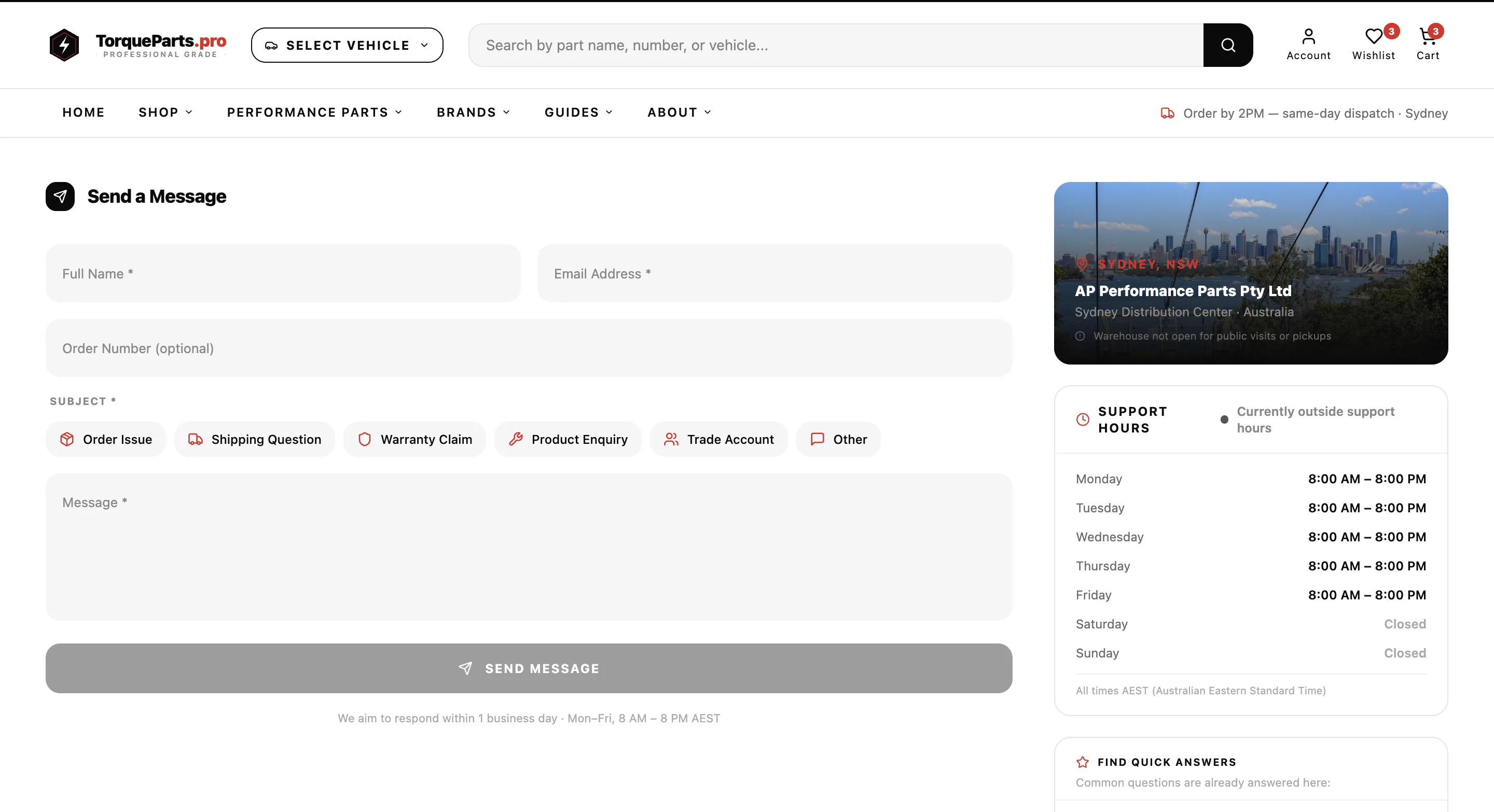Expand the Shop menu
1494x812 pixels.
tap(165, 113)
